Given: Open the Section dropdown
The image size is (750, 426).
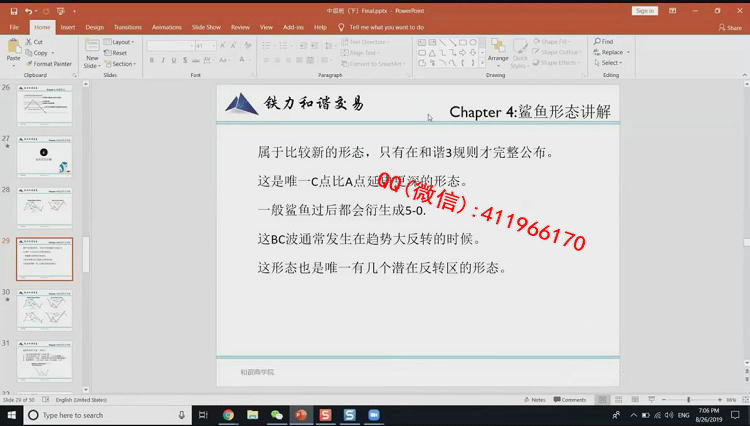Looking at the screenshot, I should (120, 64).
